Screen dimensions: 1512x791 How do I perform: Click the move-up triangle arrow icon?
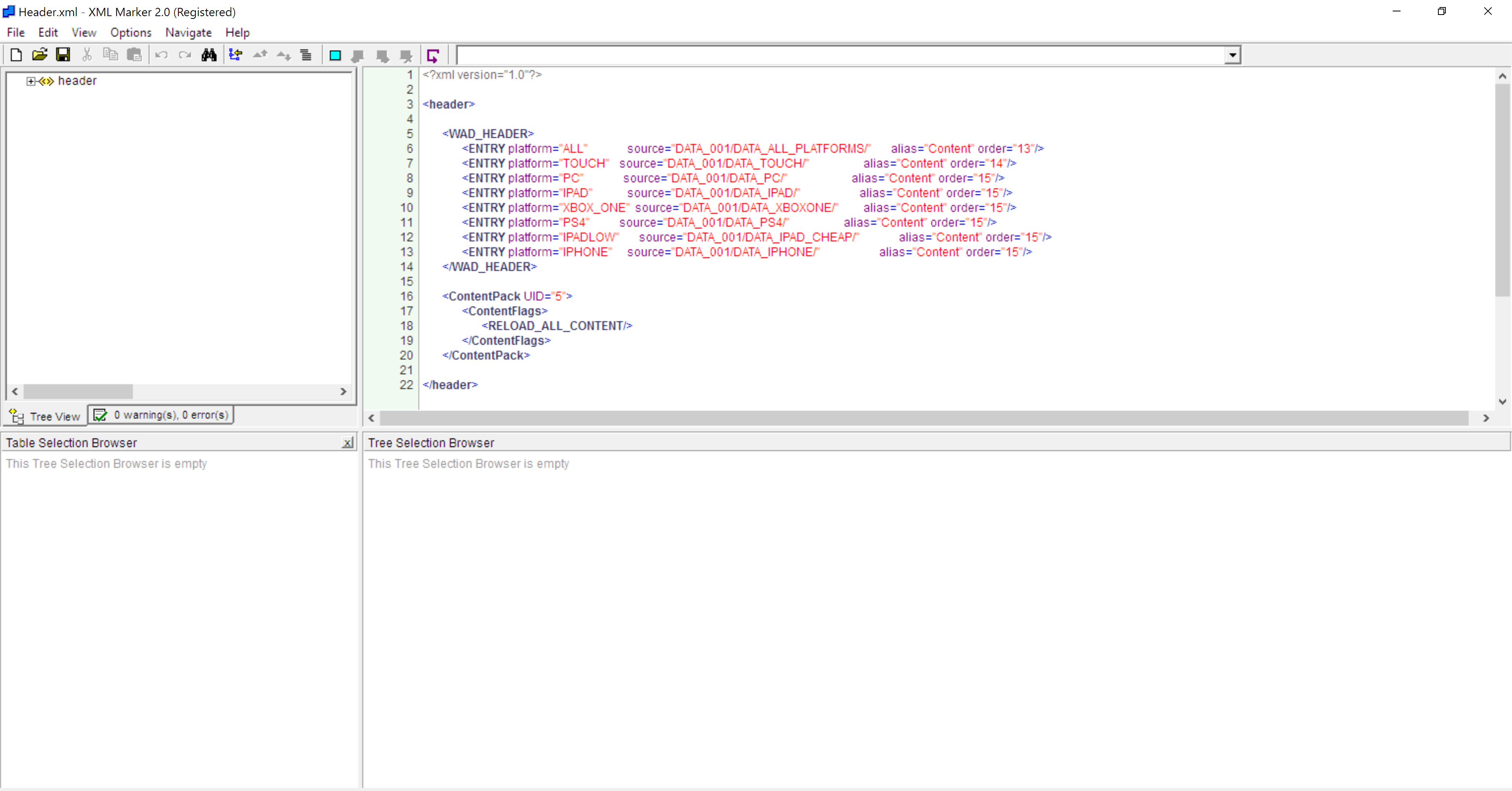[x=260, y=55]
